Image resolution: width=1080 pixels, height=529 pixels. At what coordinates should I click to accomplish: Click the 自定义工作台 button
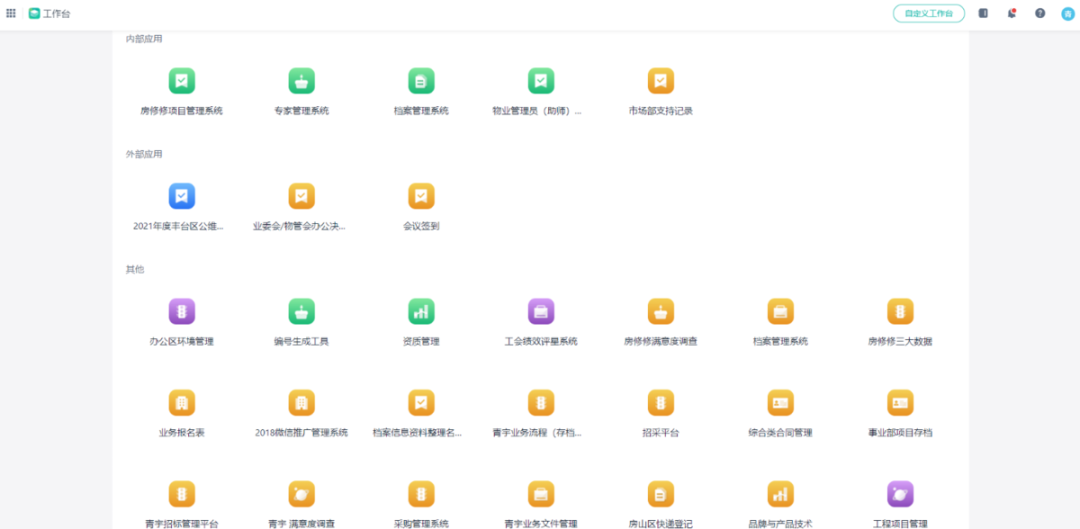[x=928, y=13]
